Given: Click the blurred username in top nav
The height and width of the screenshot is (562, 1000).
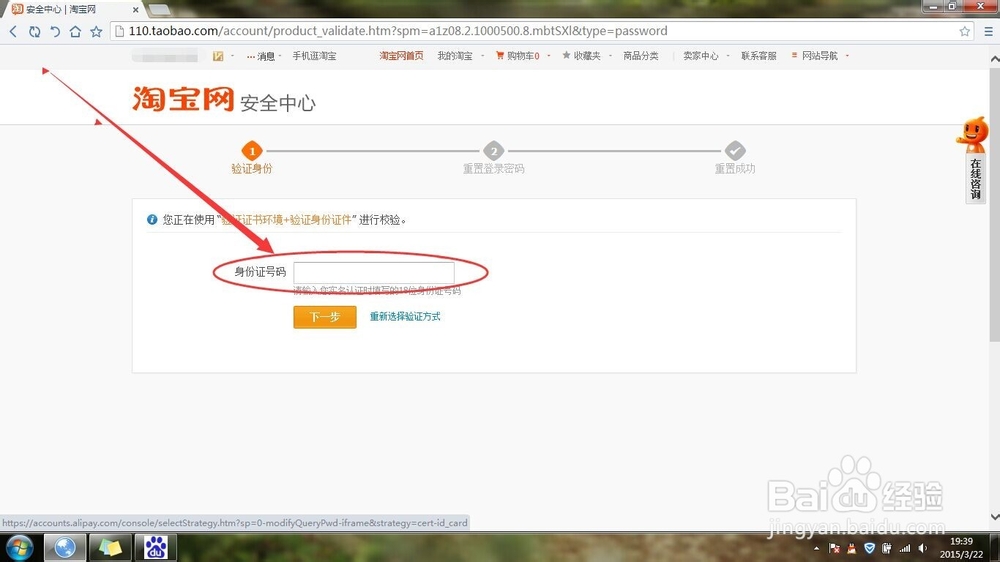Looking at the screenshot, I should point(165,56).
